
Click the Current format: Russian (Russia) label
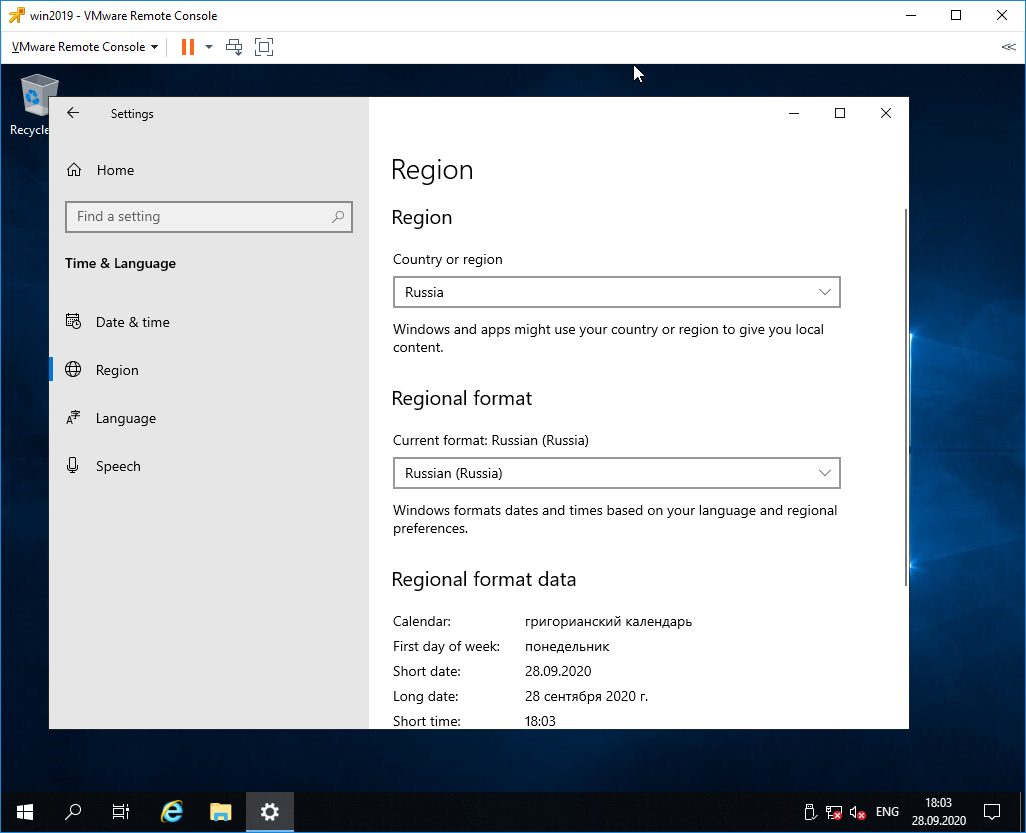tap(491, 440)
